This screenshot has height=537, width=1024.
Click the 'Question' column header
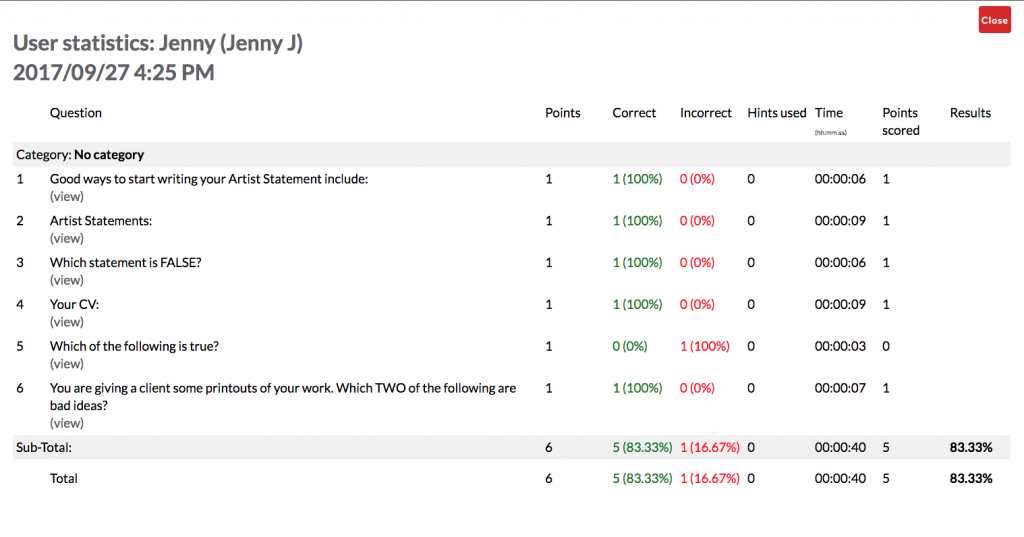tap(76, 113)
